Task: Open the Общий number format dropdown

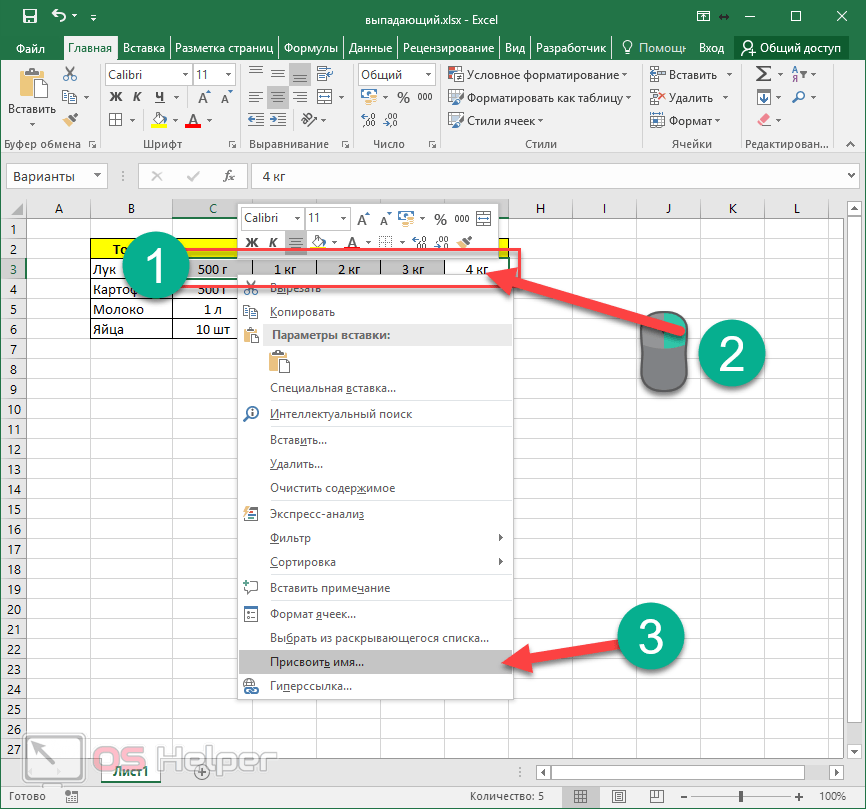Action: [428, 75]
